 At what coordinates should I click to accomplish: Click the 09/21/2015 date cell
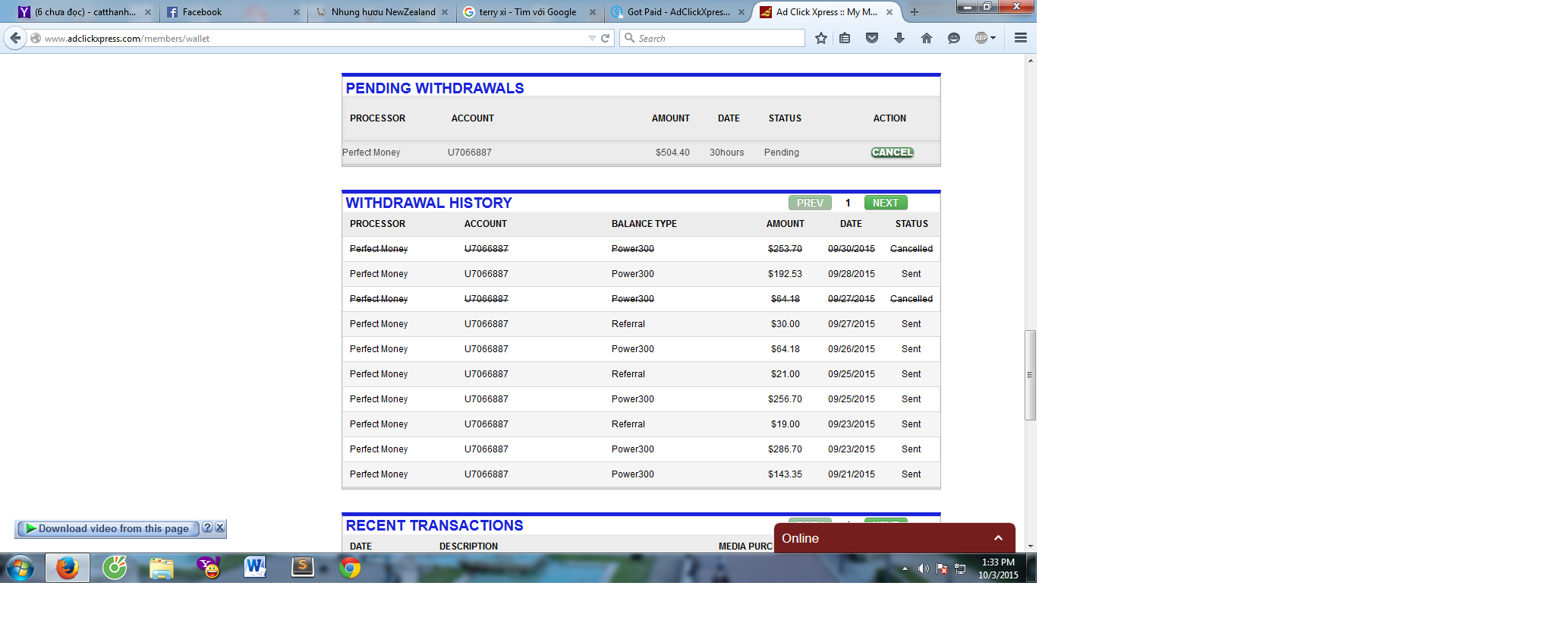pos(852,474)
